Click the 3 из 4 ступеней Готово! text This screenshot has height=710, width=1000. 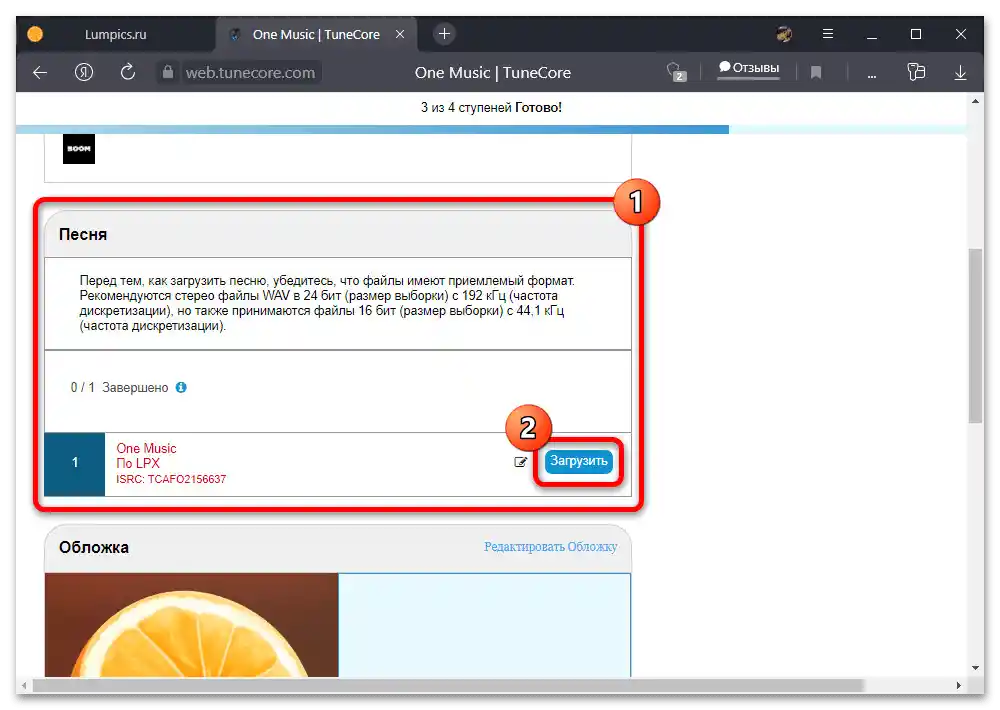(x=491, y=107)
